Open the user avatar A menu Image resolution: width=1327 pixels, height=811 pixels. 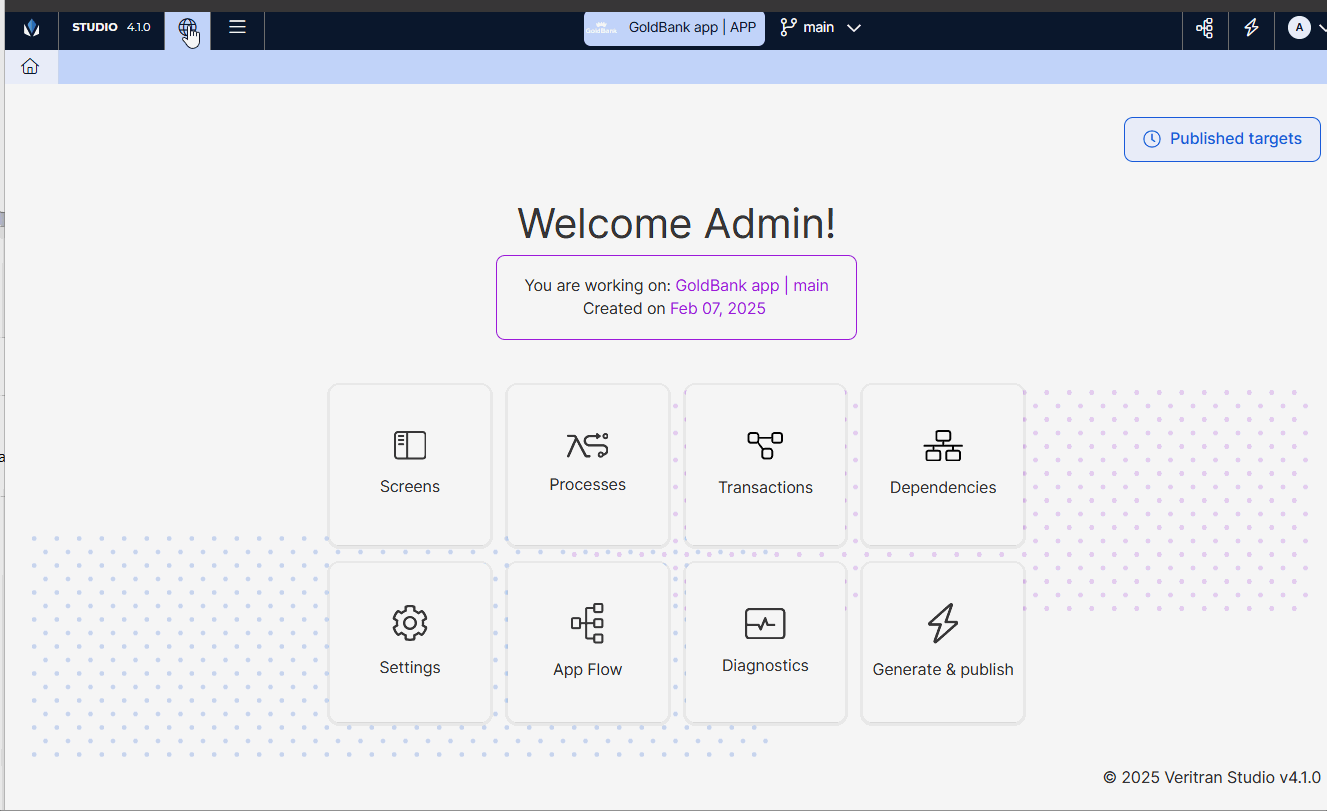point(1300,28)
